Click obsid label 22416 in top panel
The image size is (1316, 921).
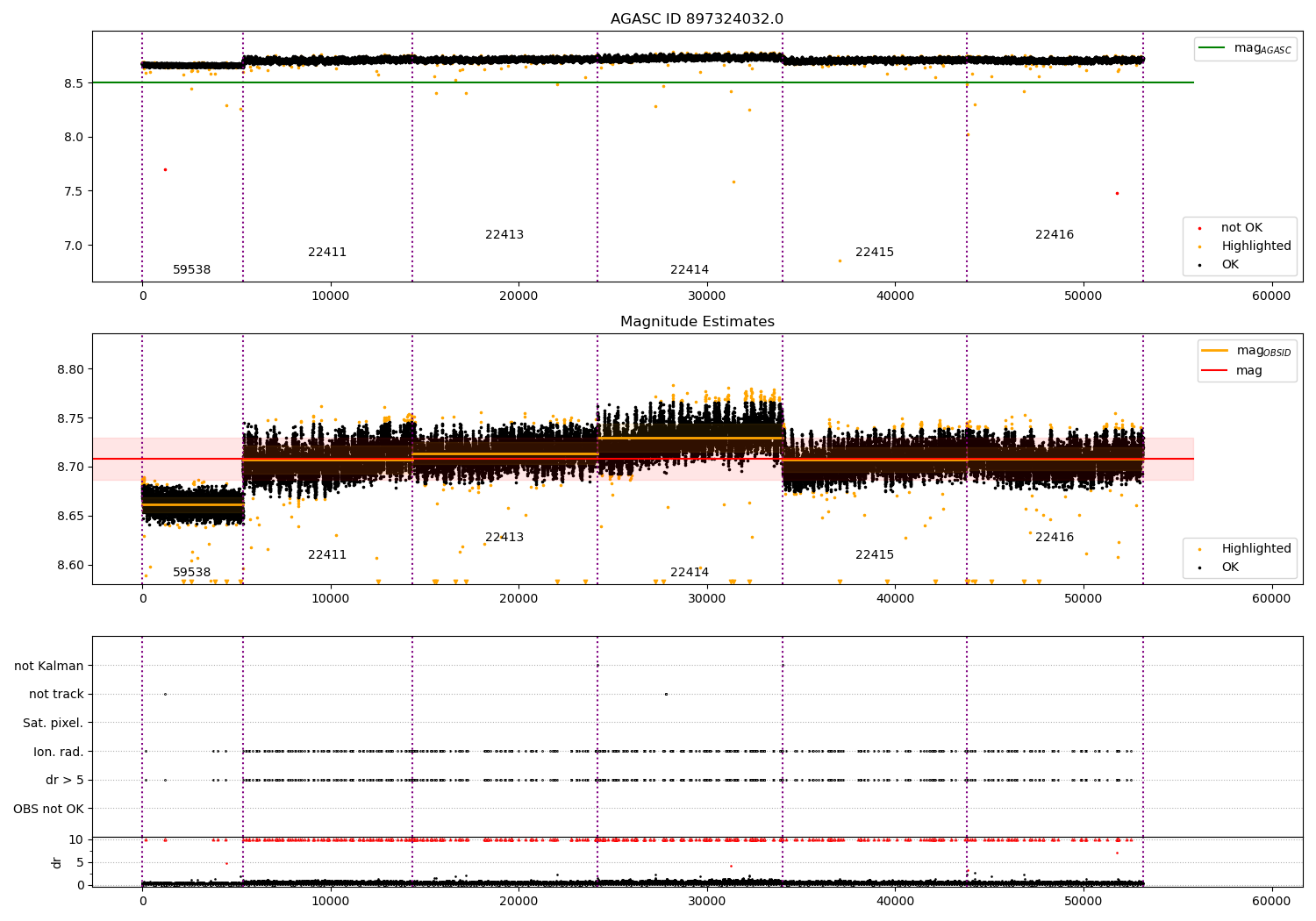point(1055,235)
